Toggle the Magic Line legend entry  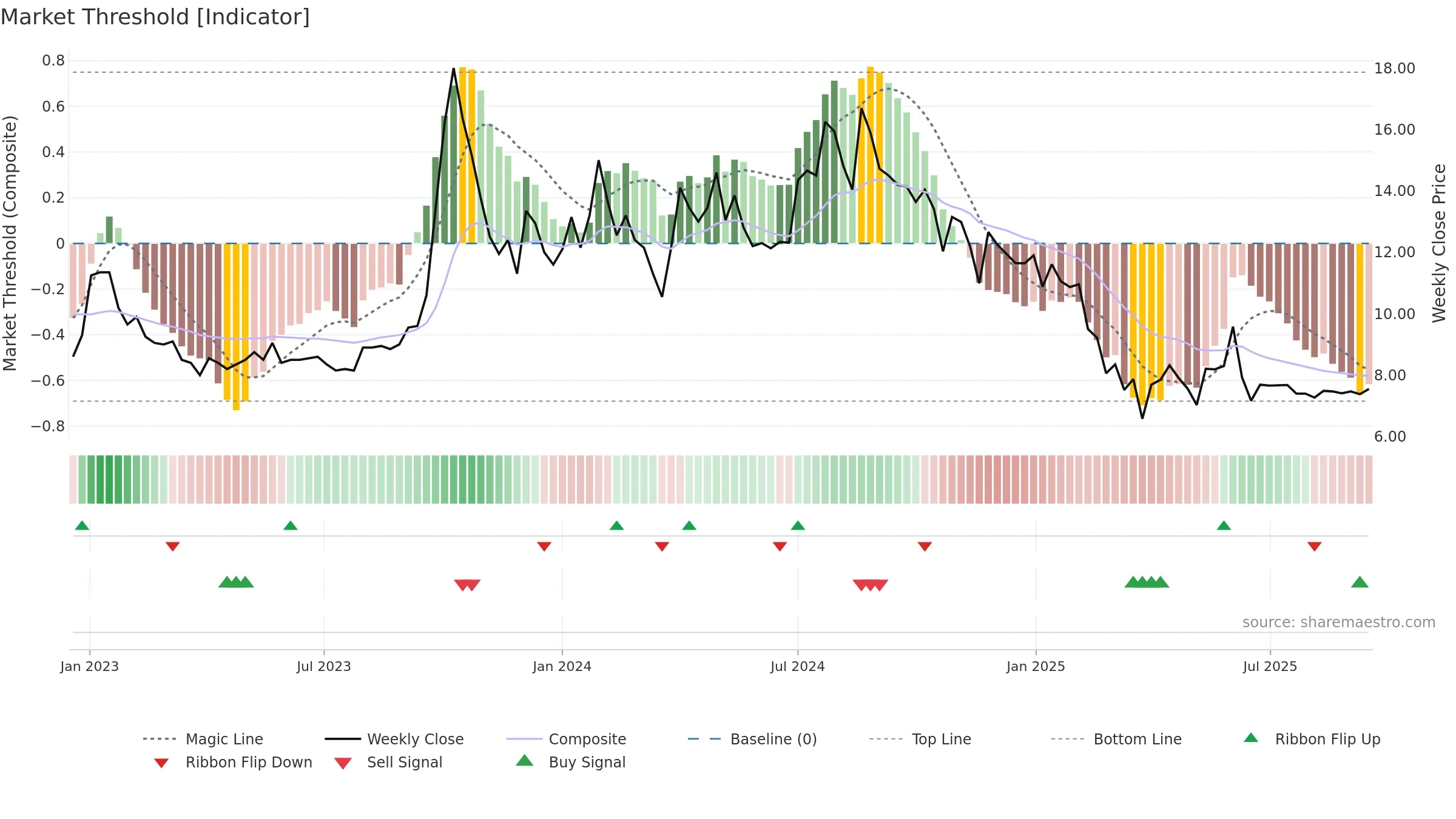point(203,739)
